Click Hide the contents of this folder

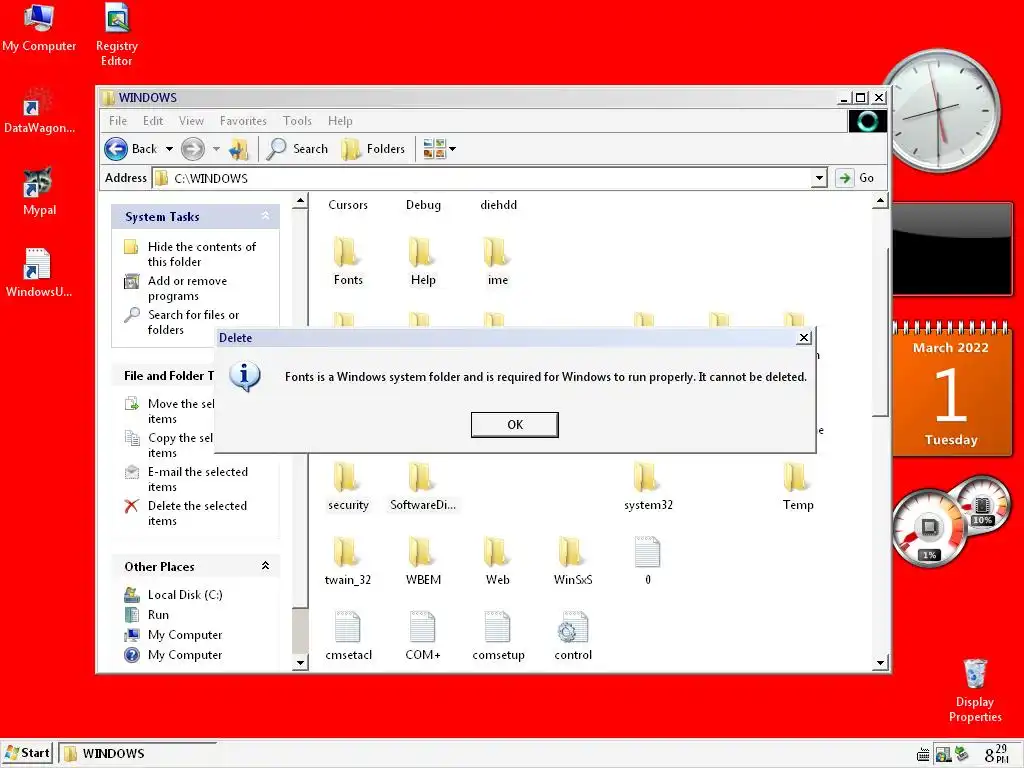[x=201, y=254]
